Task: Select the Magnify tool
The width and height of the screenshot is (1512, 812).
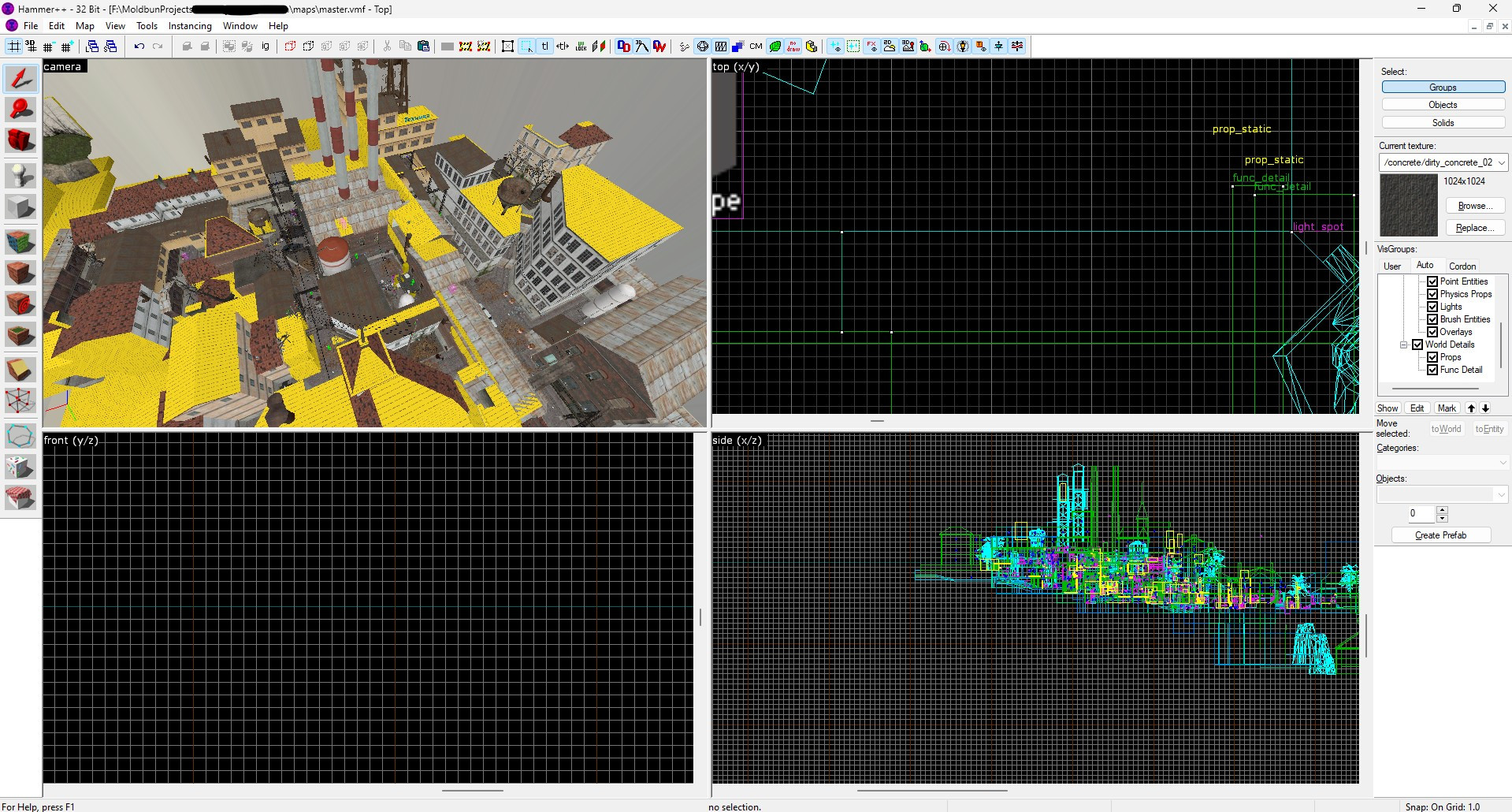Action: click(x=20, y=109)
